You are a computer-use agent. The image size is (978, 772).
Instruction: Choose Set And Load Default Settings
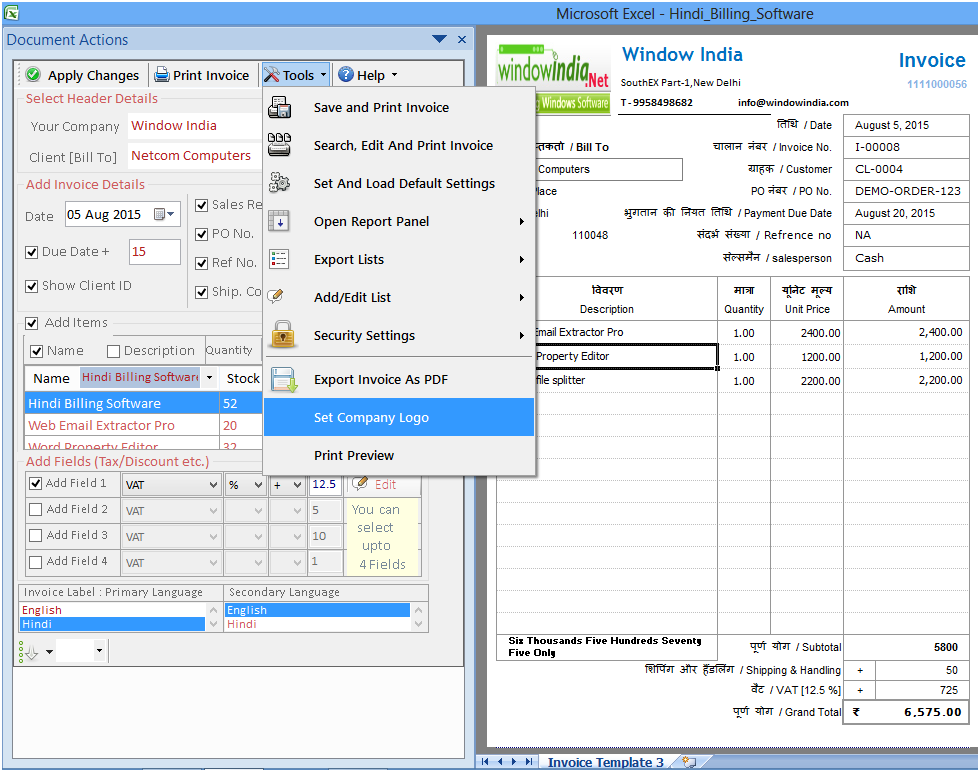coord(399,183)
